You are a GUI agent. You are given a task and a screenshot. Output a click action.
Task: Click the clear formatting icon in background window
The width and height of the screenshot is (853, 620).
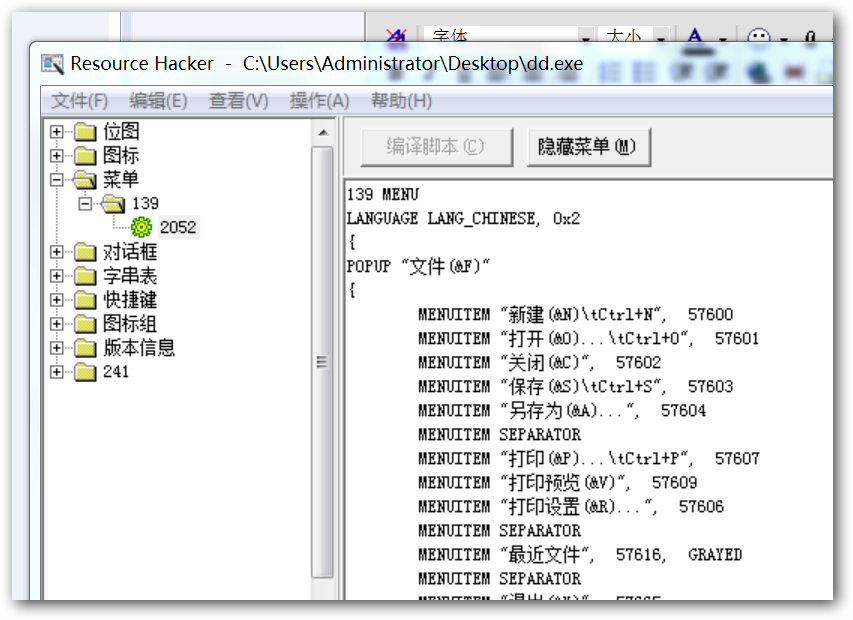point(396,36)
